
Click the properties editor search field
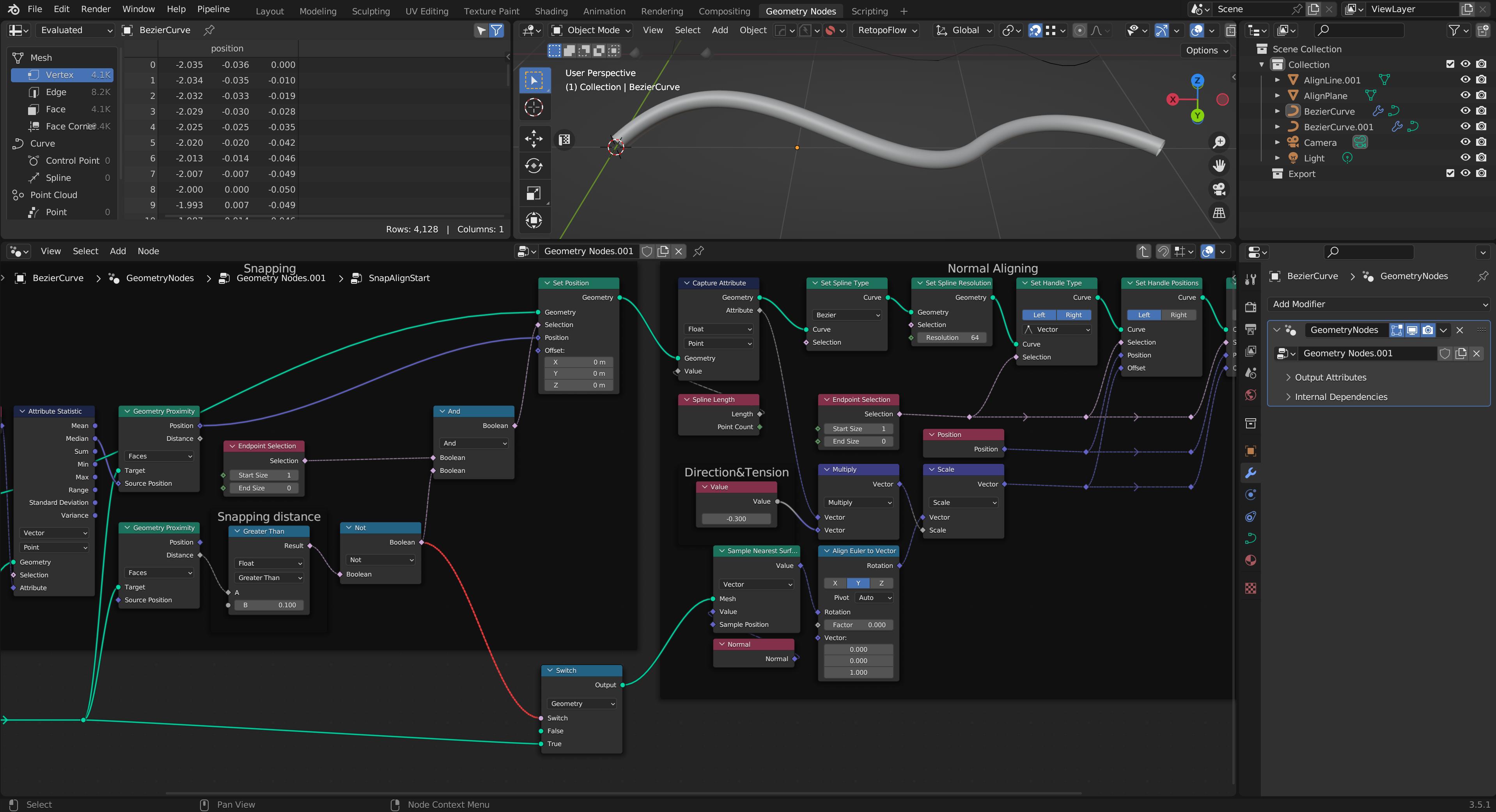tap(1369, 251)
